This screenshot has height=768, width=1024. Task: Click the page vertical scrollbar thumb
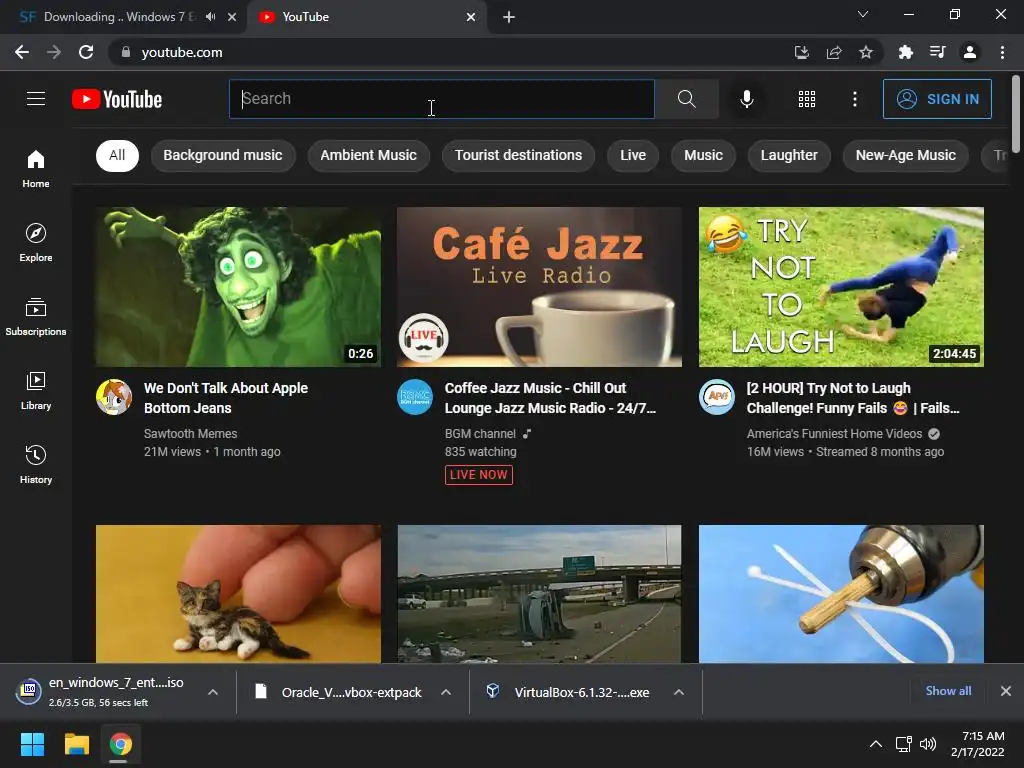tap(1016, 114)
